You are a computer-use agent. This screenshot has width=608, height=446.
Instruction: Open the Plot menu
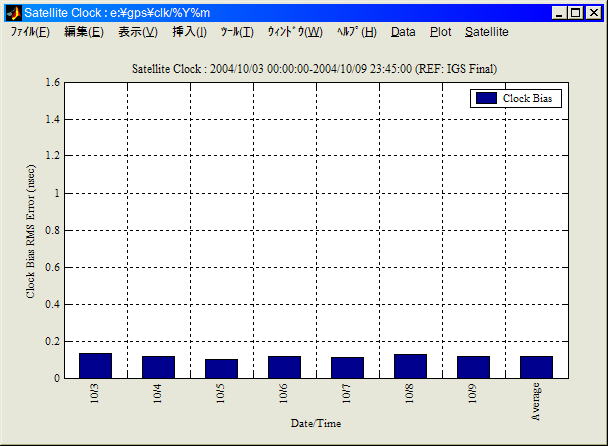[440, 32]
